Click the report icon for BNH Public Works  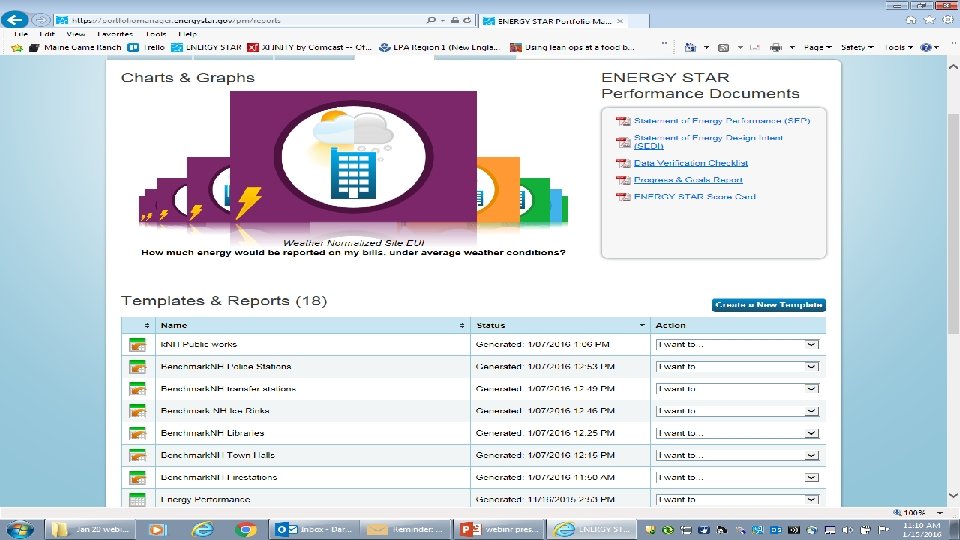coord(138,345)
